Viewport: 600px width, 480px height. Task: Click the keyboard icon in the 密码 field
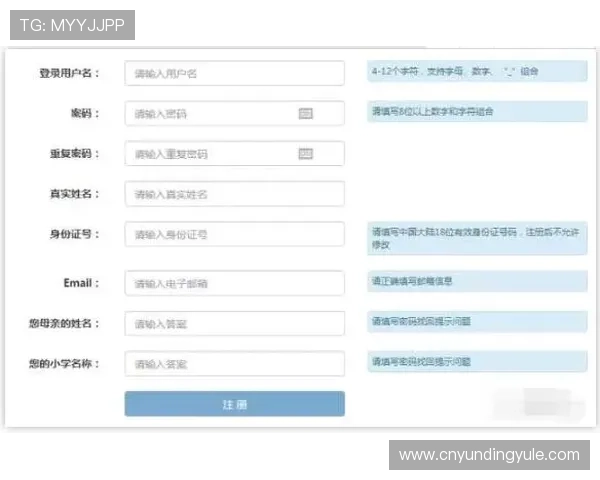(x=305, y=114)
